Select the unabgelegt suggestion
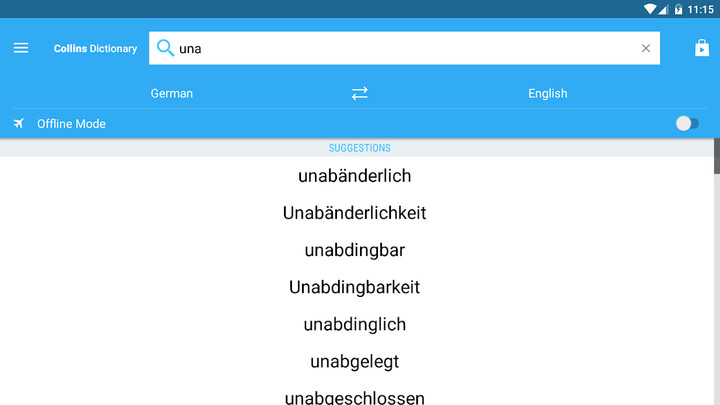The height and width of the screenshot is (405, 720). (354, 361)
